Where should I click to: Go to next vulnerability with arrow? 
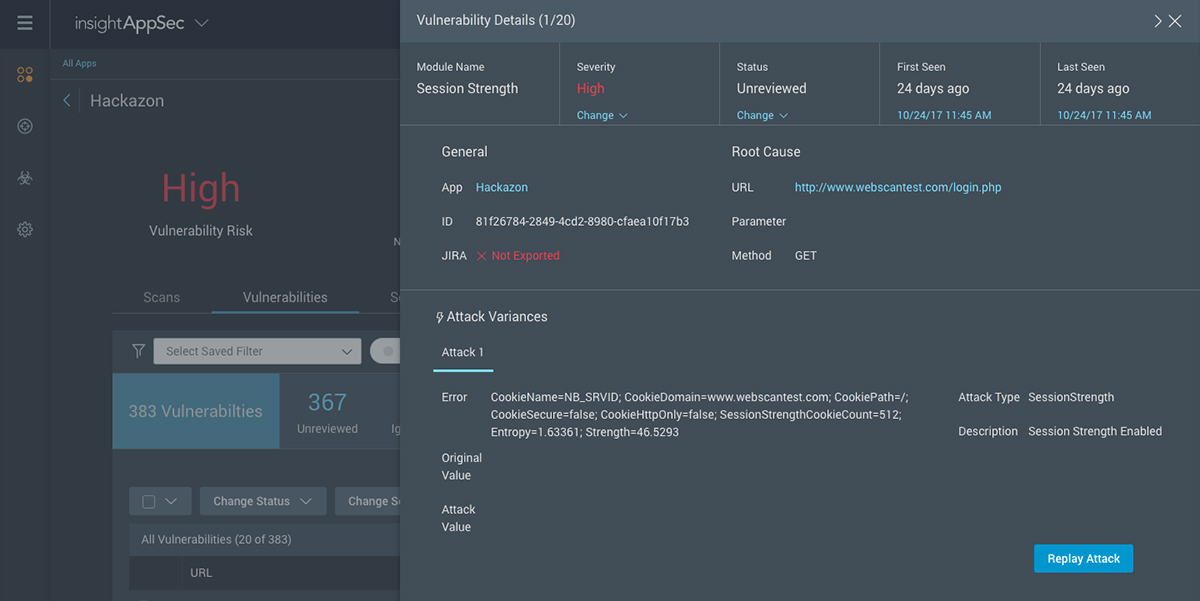pyautogui.click(x=1157, y=21)
